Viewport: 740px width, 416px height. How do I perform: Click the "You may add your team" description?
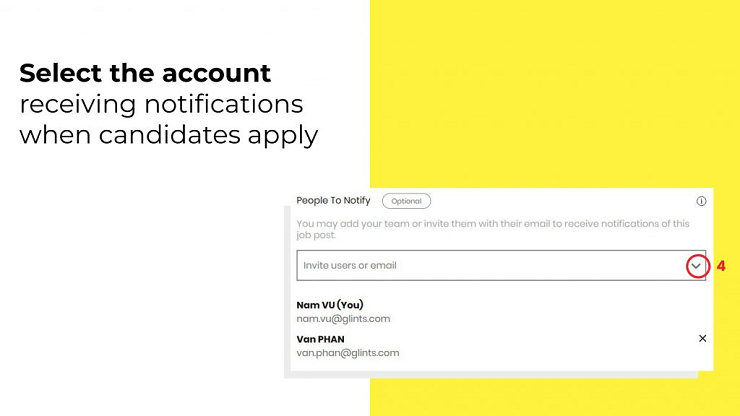493,223
